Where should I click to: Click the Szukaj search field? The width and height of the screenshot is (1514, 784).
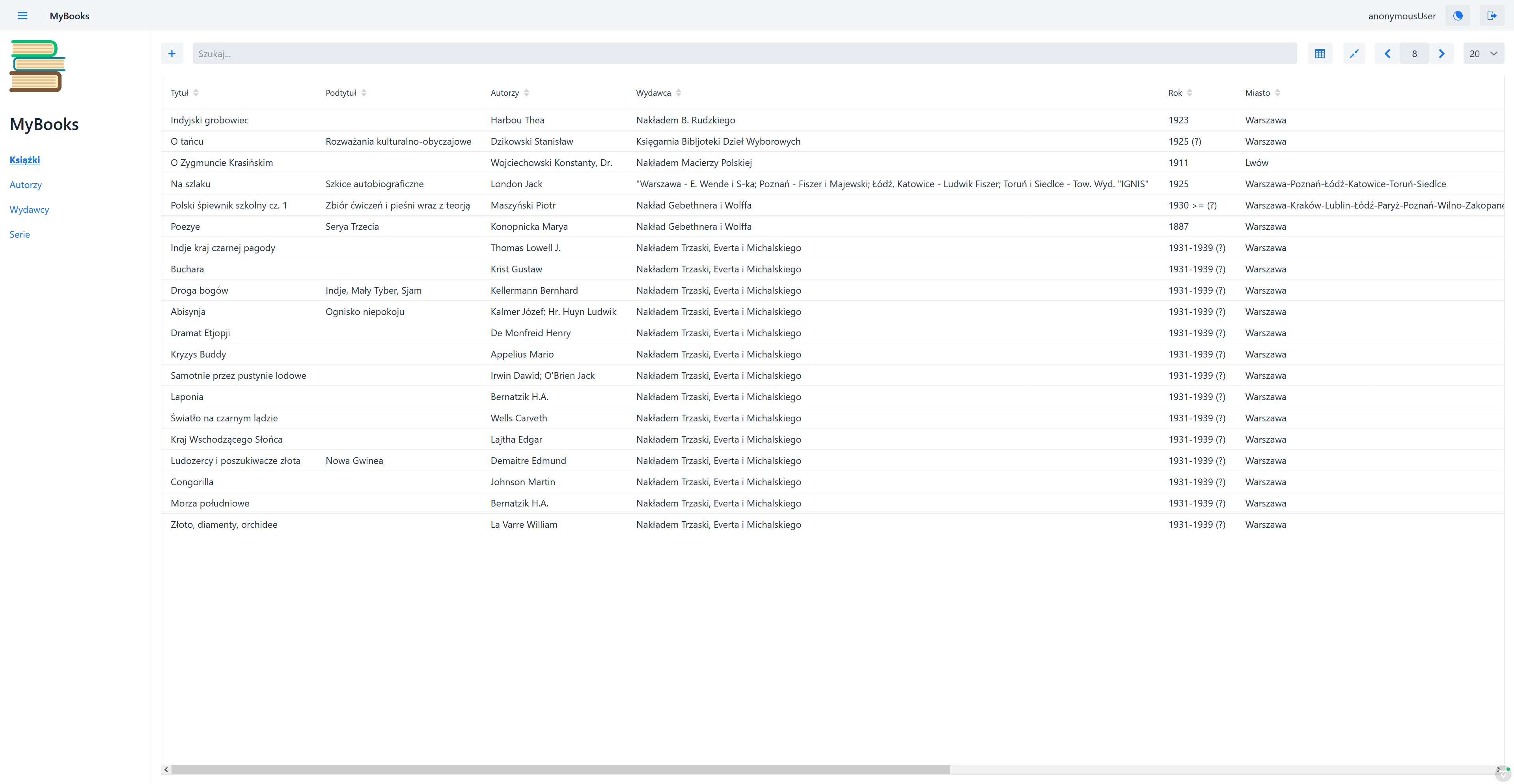tap(744, 54)
